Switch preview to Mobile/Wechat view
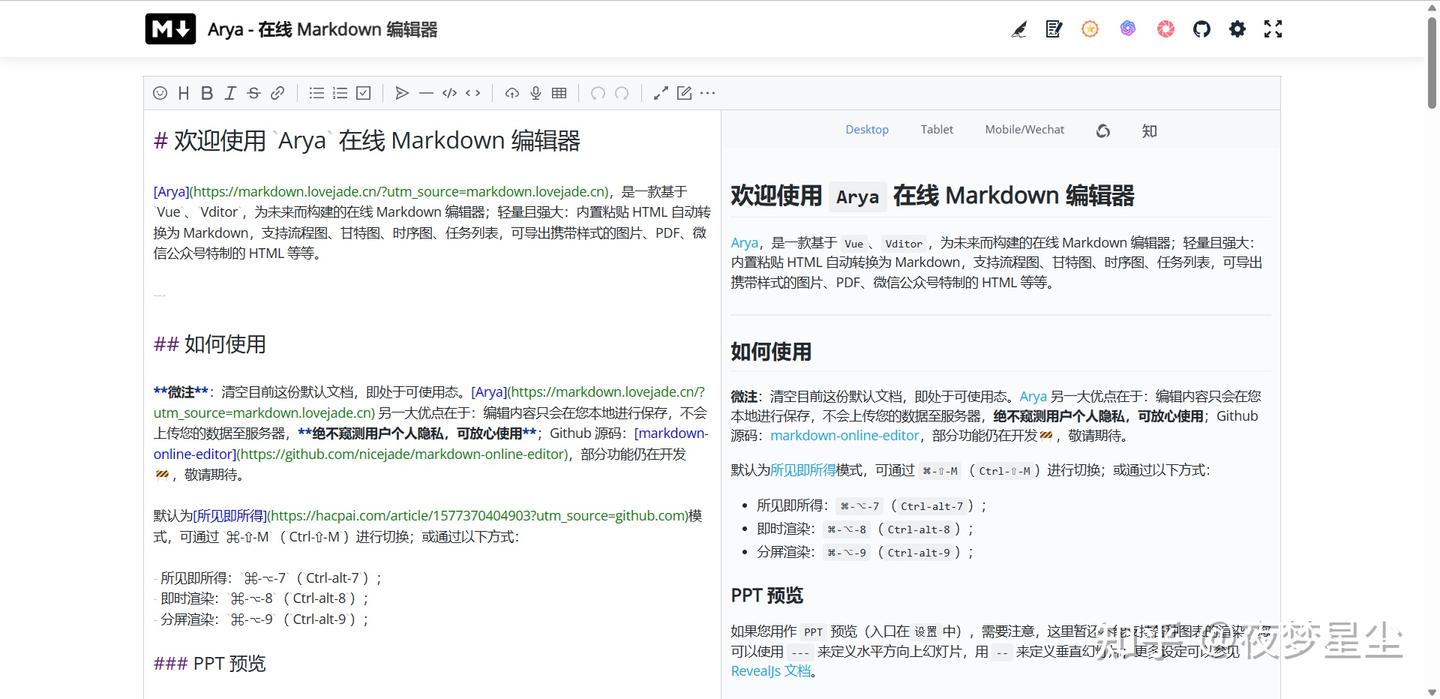The width and height of the screenshot is (1440, 699). click(1024, 129)
